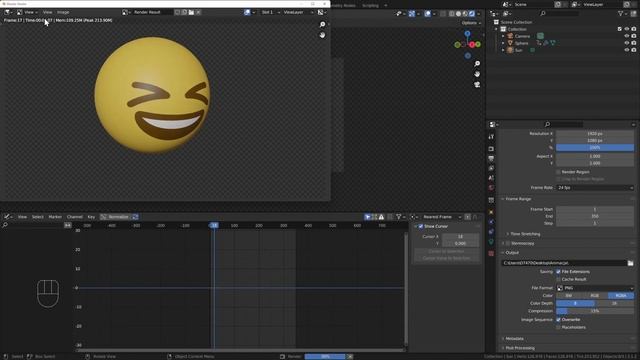Expand the Post Processing panel
Screen dimensions: 640x360
coord(520,348)
